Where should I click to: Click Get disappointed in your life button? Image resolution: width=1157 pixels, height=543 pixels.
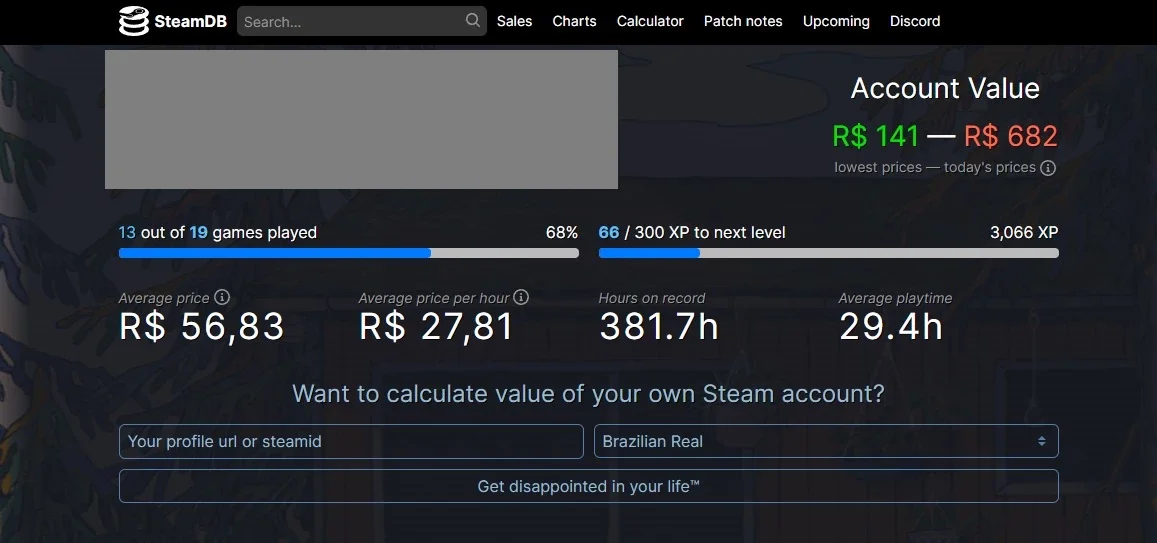(589, 486)
